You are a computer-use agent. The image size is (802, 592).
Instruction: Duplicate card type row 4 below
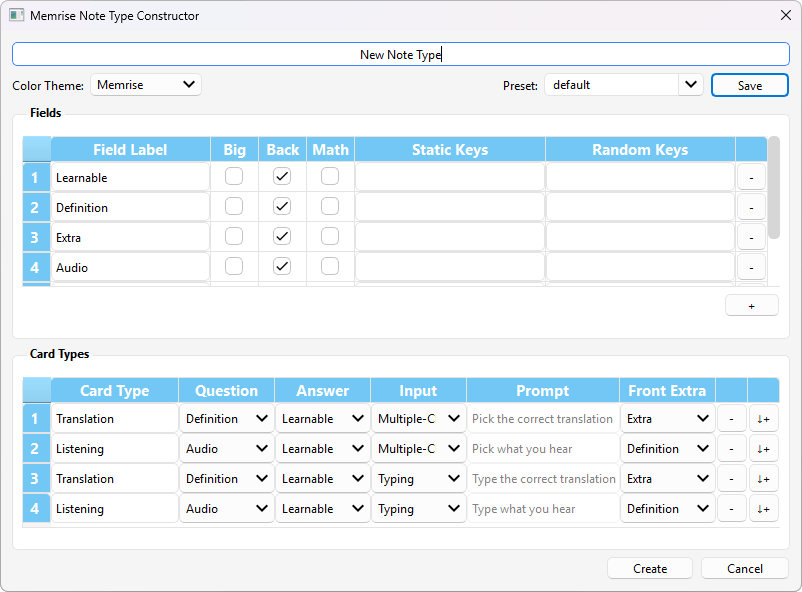[764, 509]
